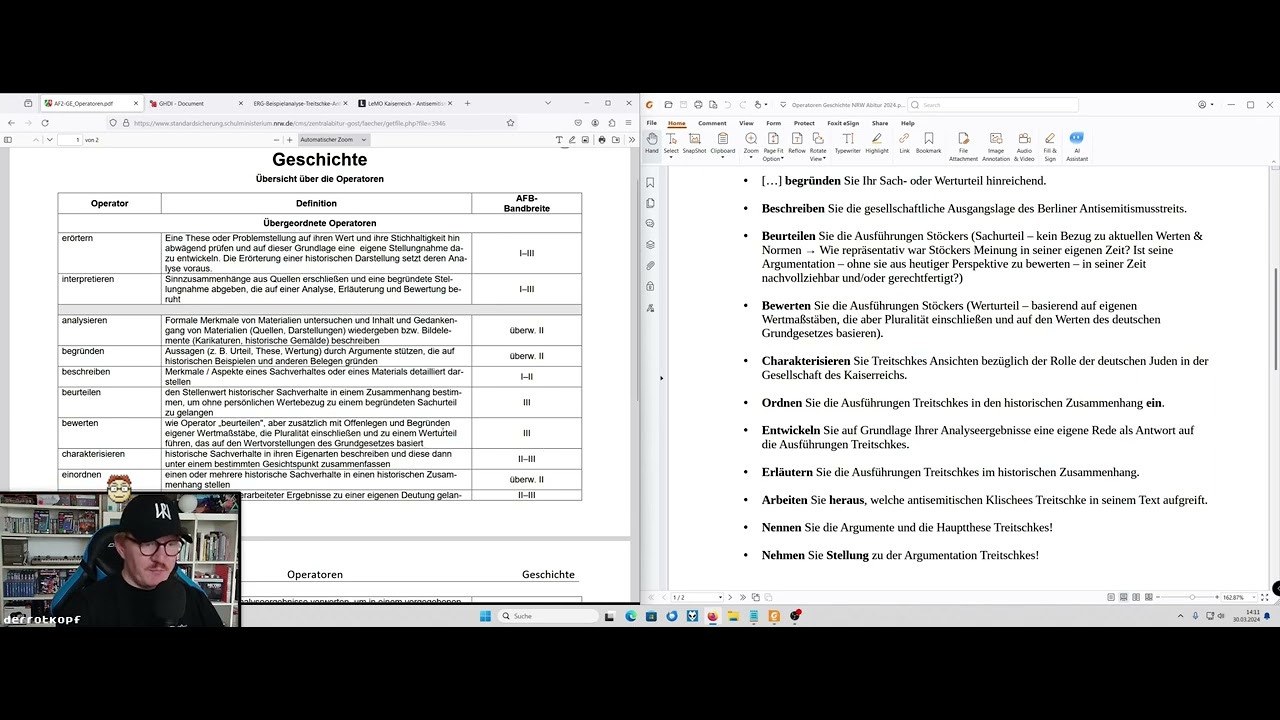Screen dimensions: 1280x720
Task: Switch to the Protect ribbon tab
Action: point(804,123)
